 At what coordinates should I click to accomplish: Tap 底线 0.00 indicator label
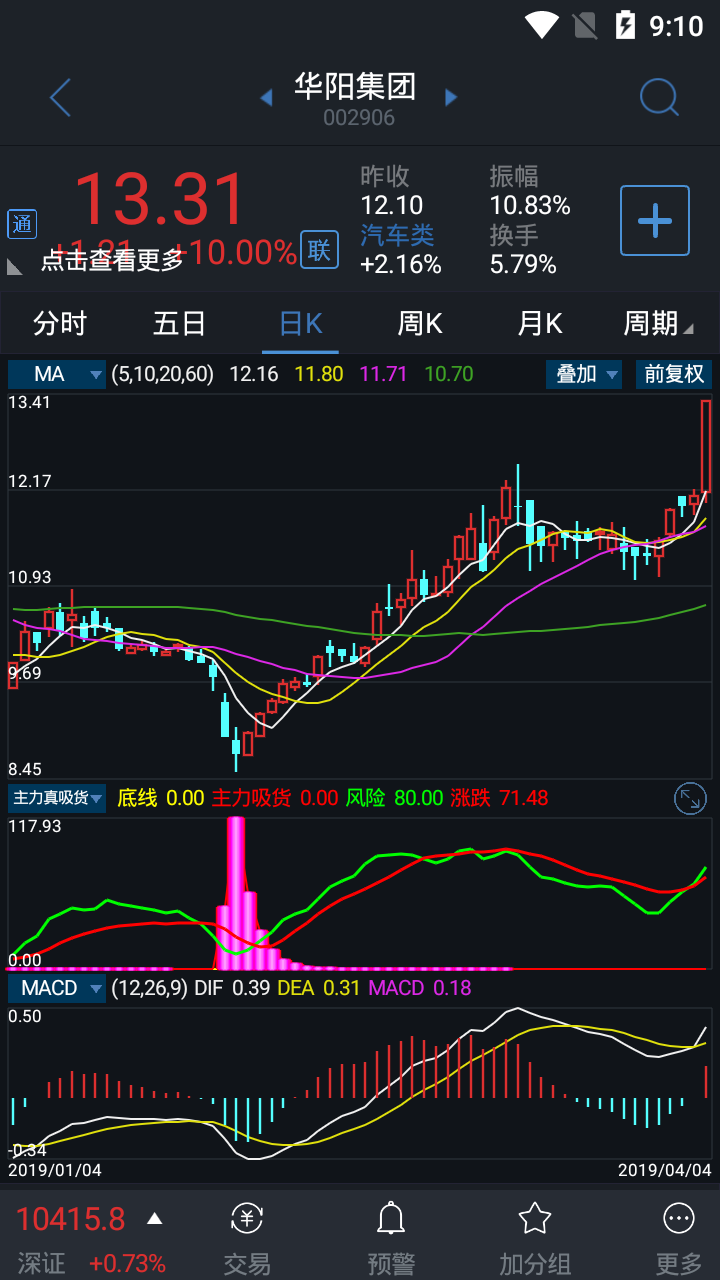(x=161, y=798)
